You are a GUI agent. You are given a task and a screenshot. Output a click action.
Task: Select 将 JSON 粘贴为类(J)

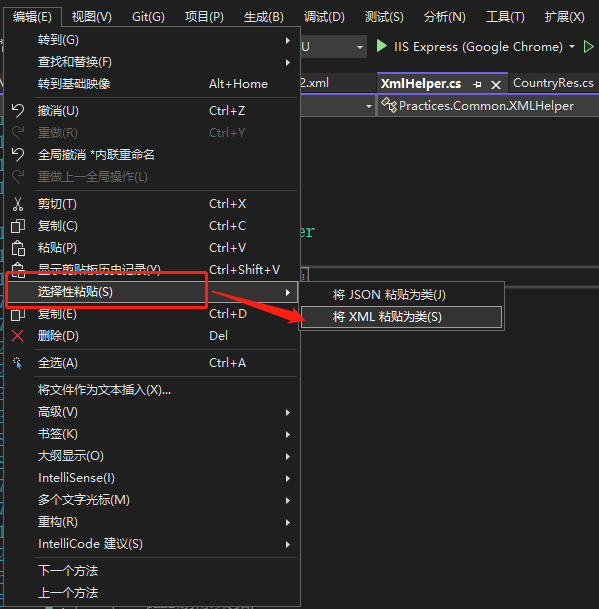point(401,295)
